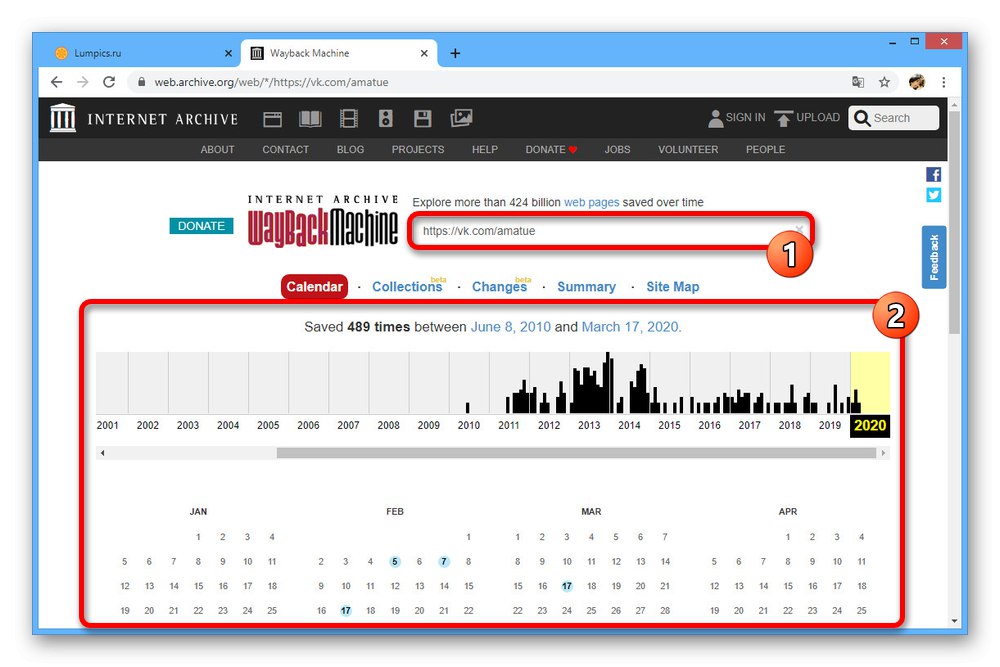Share the page via Twitter icon
Screen dimensions: 1000x667
coord(933,195)
